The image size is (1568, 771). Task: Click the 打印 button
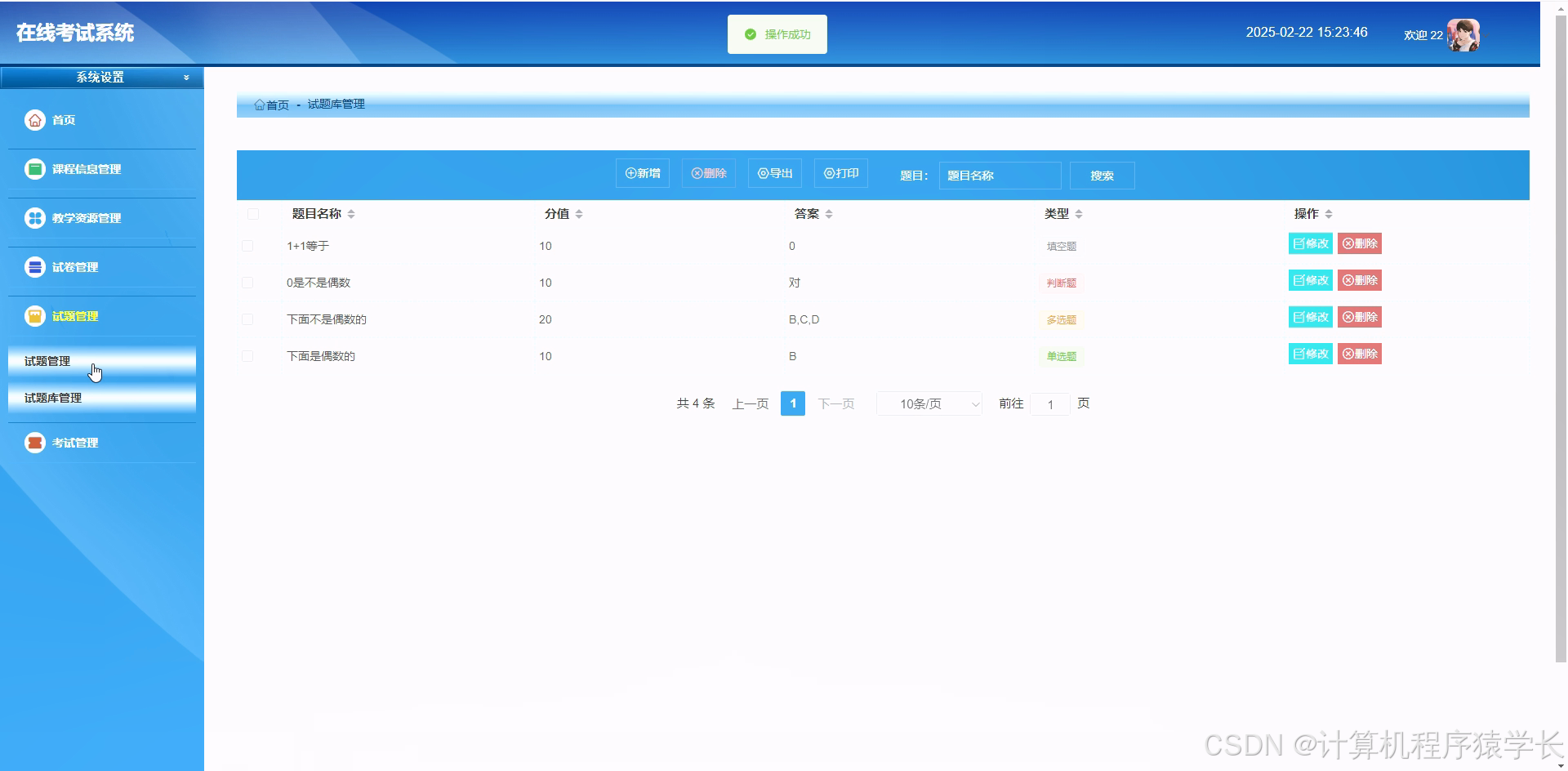pyautogui.click(x=841, y=173)
